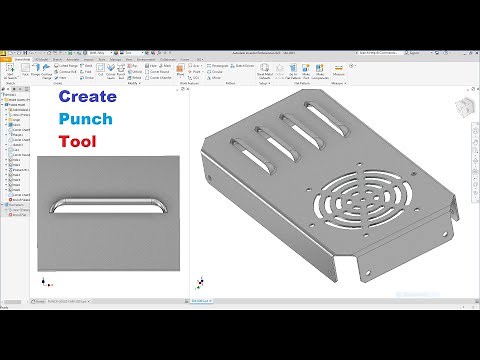Image resolution: width=480 pixels, height=360 pixels.
Task: Click the Save icon in quick access toolbar
Action: (25, 53)
